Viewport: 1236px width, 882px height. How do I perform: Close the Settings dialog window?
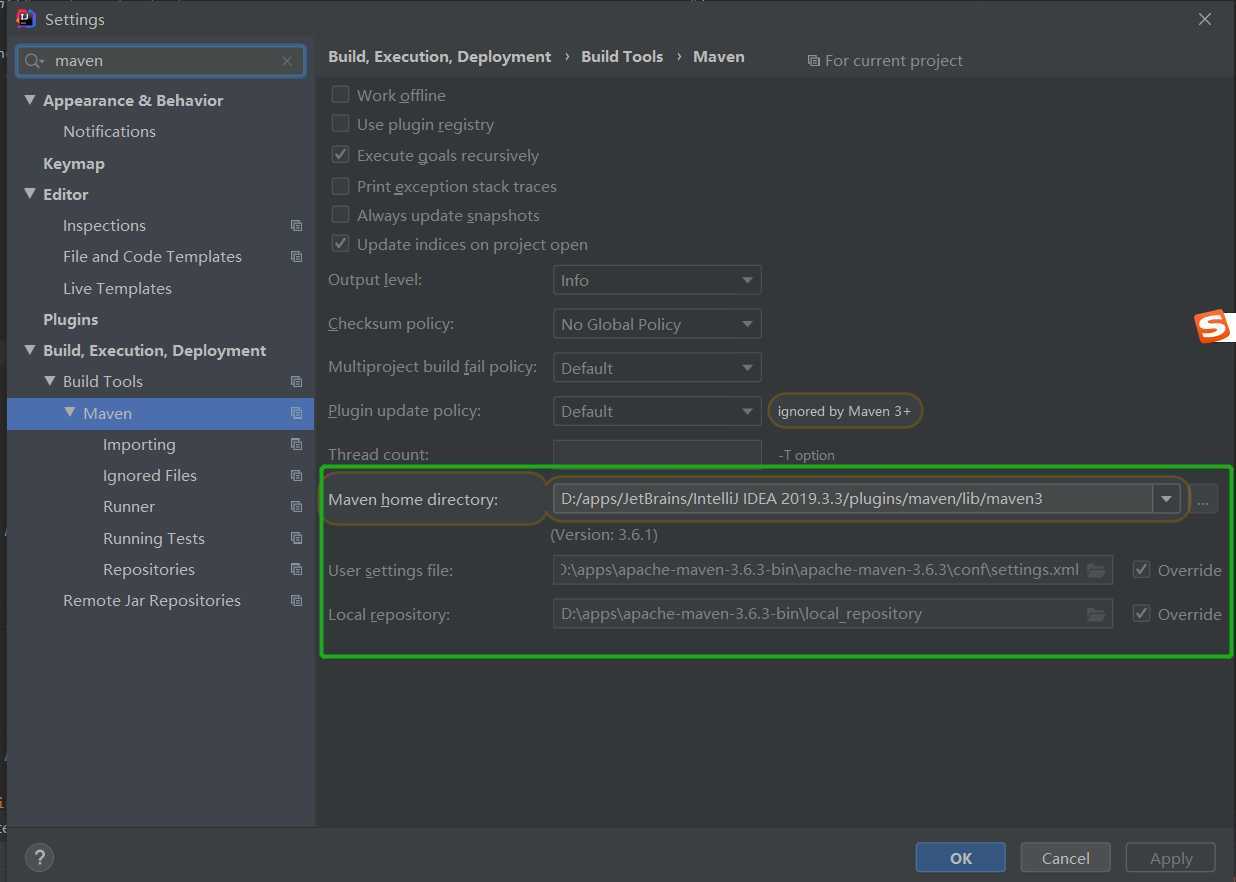click(x=1205, y=19)
